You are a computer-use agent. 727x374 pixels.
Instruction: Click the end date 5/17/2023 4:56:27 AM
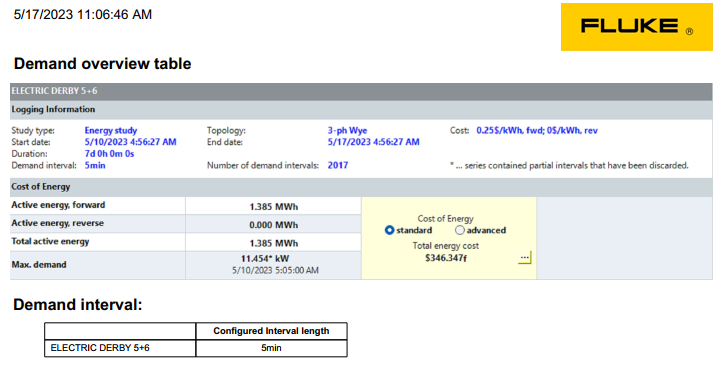pyautogui.click(x=374, y=142)
